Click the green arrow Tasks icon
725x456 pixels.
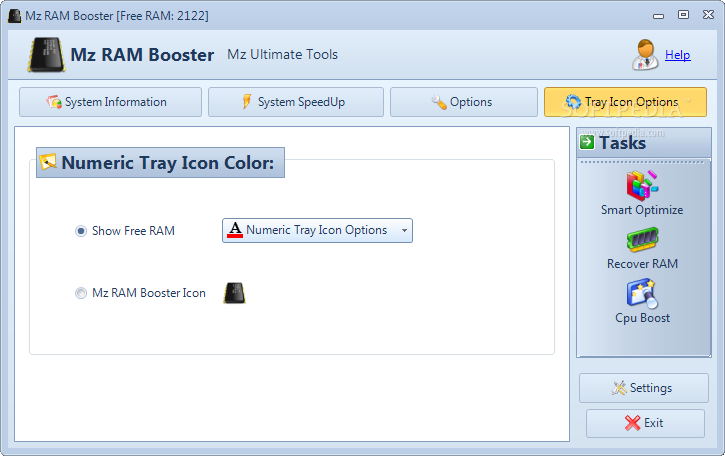tap(587, 142)
